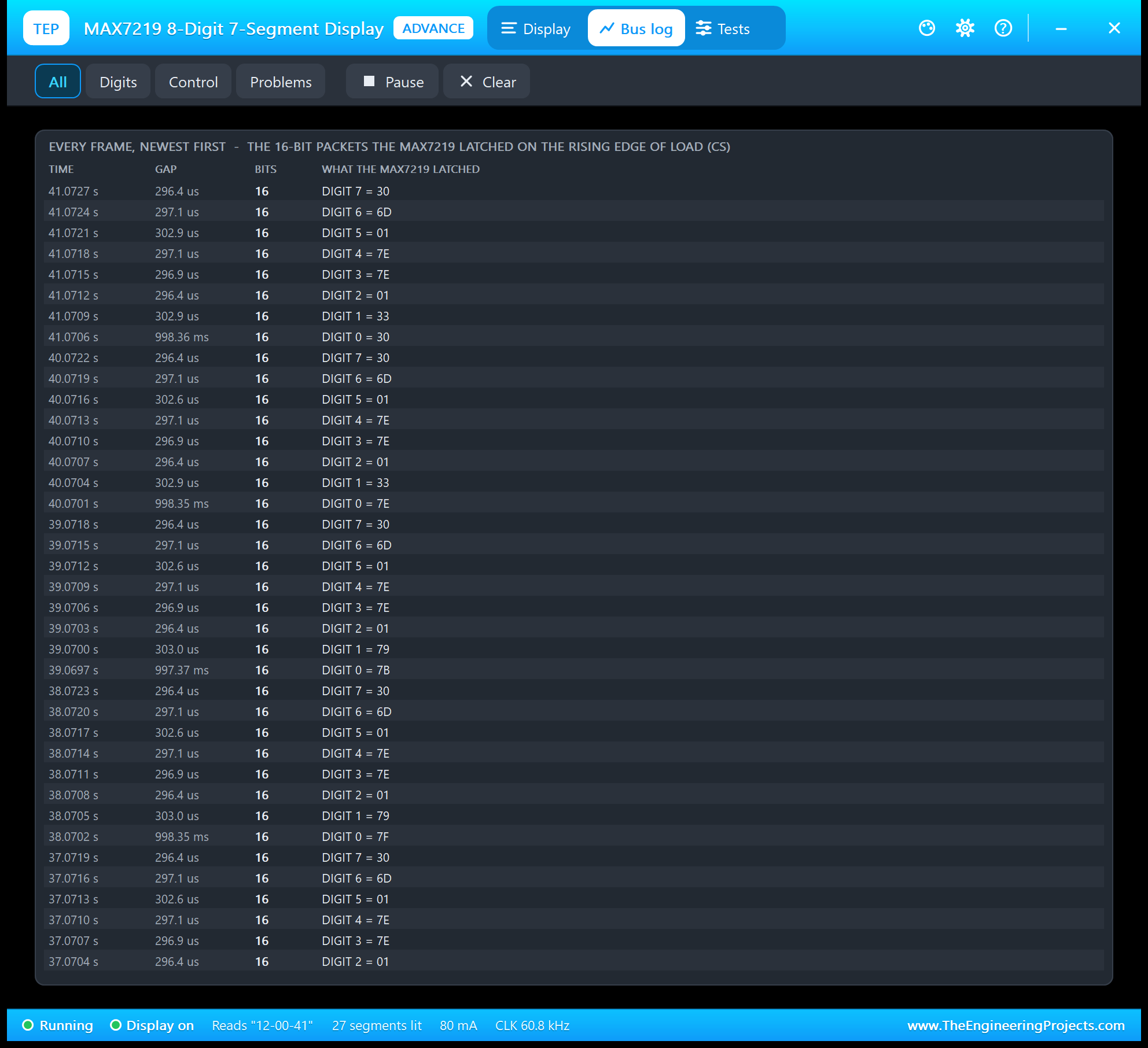1148x1048 pixels.
Task: Select the row at 41.0724 s
Action: click(x=574, y=212)
